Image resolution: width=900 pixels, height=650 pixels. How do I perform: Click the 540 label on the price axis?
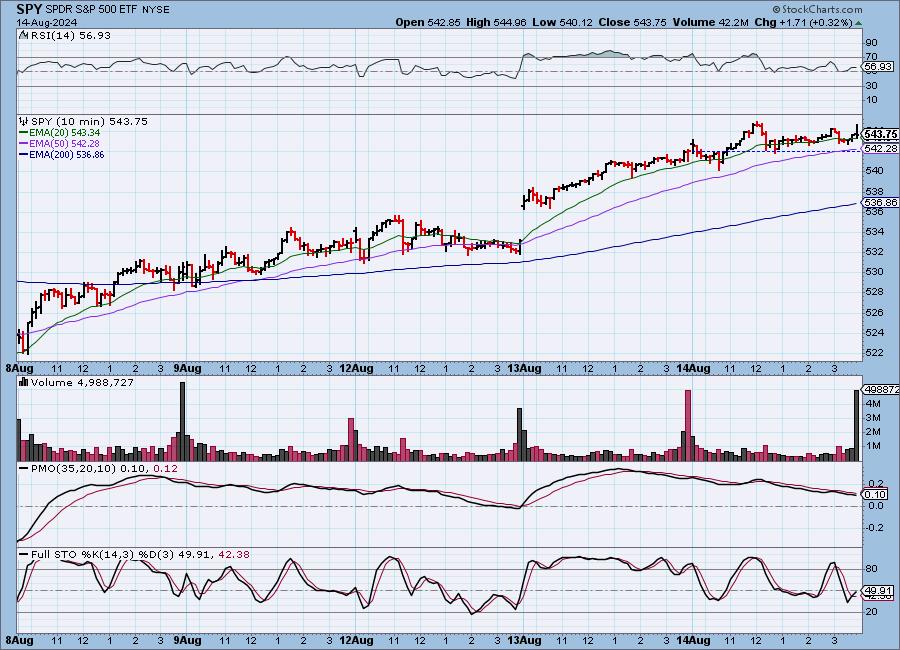coord(874,171)
